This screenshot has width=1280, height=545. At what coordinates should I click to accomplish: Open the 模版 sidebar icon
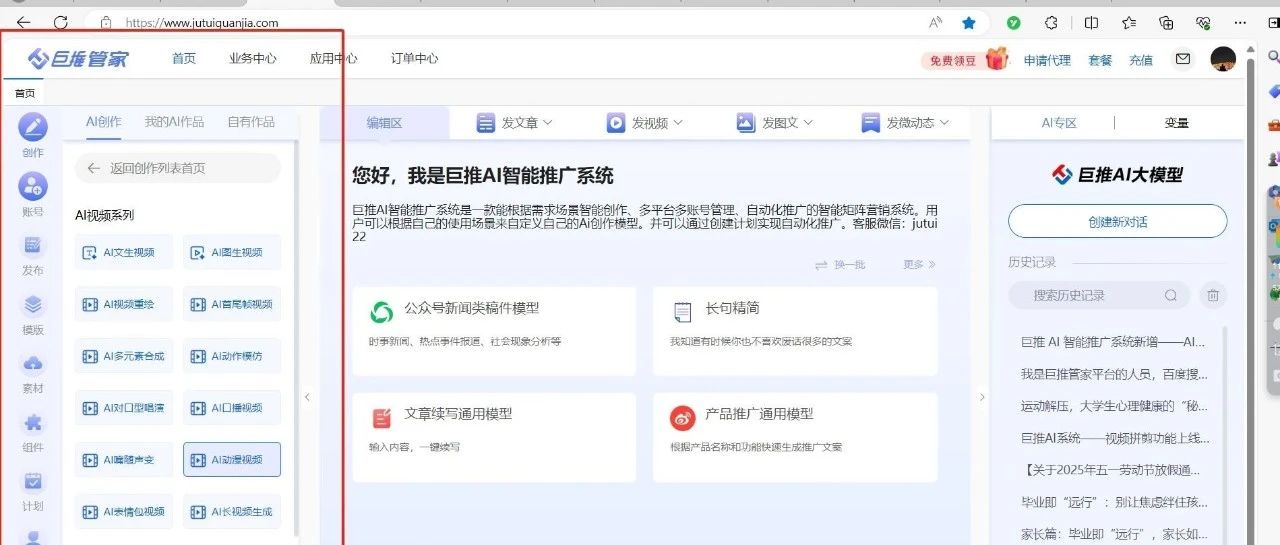point(33,304)
